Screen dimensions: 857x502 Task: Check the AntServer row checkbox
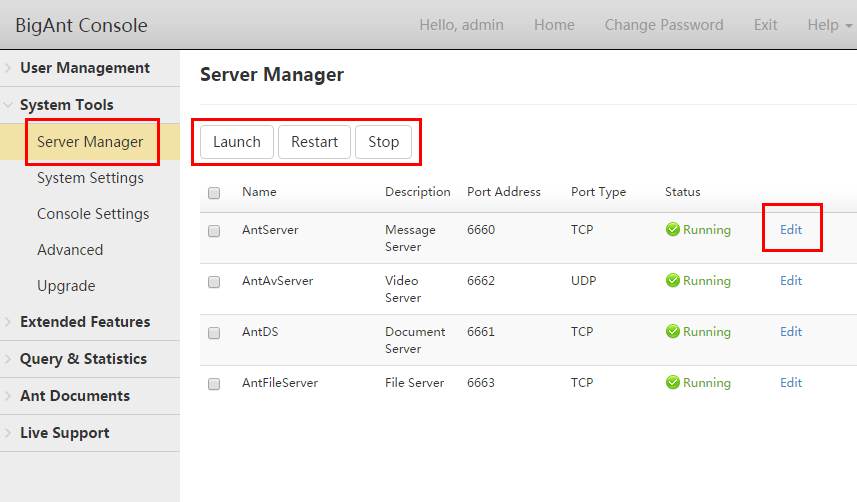(x=214, y=231)
